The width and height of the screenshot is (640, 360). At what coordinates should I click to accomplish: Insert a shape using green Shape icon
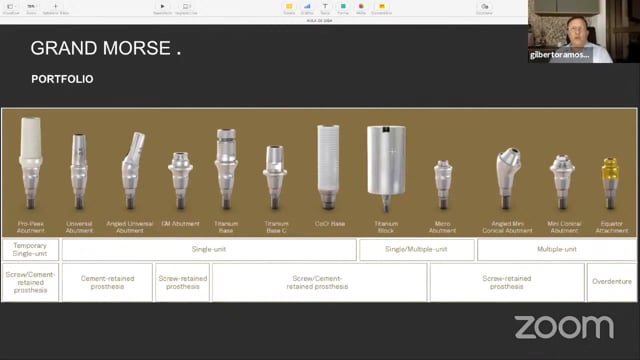coord(343,7)
